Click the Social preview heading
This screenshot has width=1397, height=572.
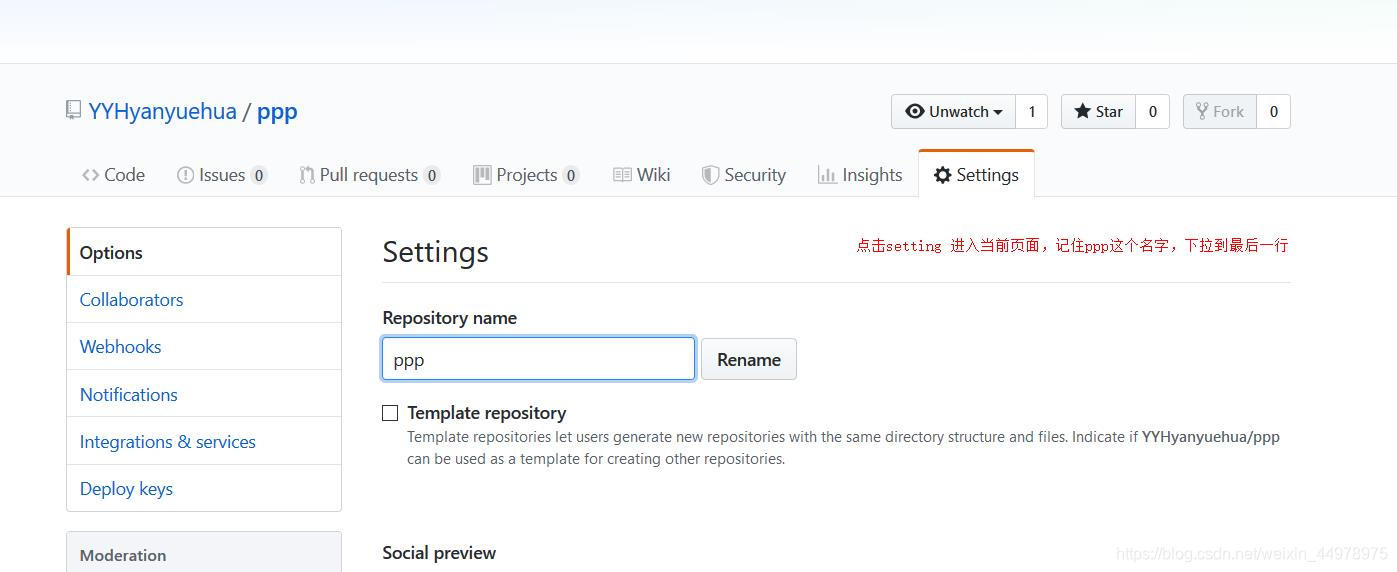coord(439,553)
